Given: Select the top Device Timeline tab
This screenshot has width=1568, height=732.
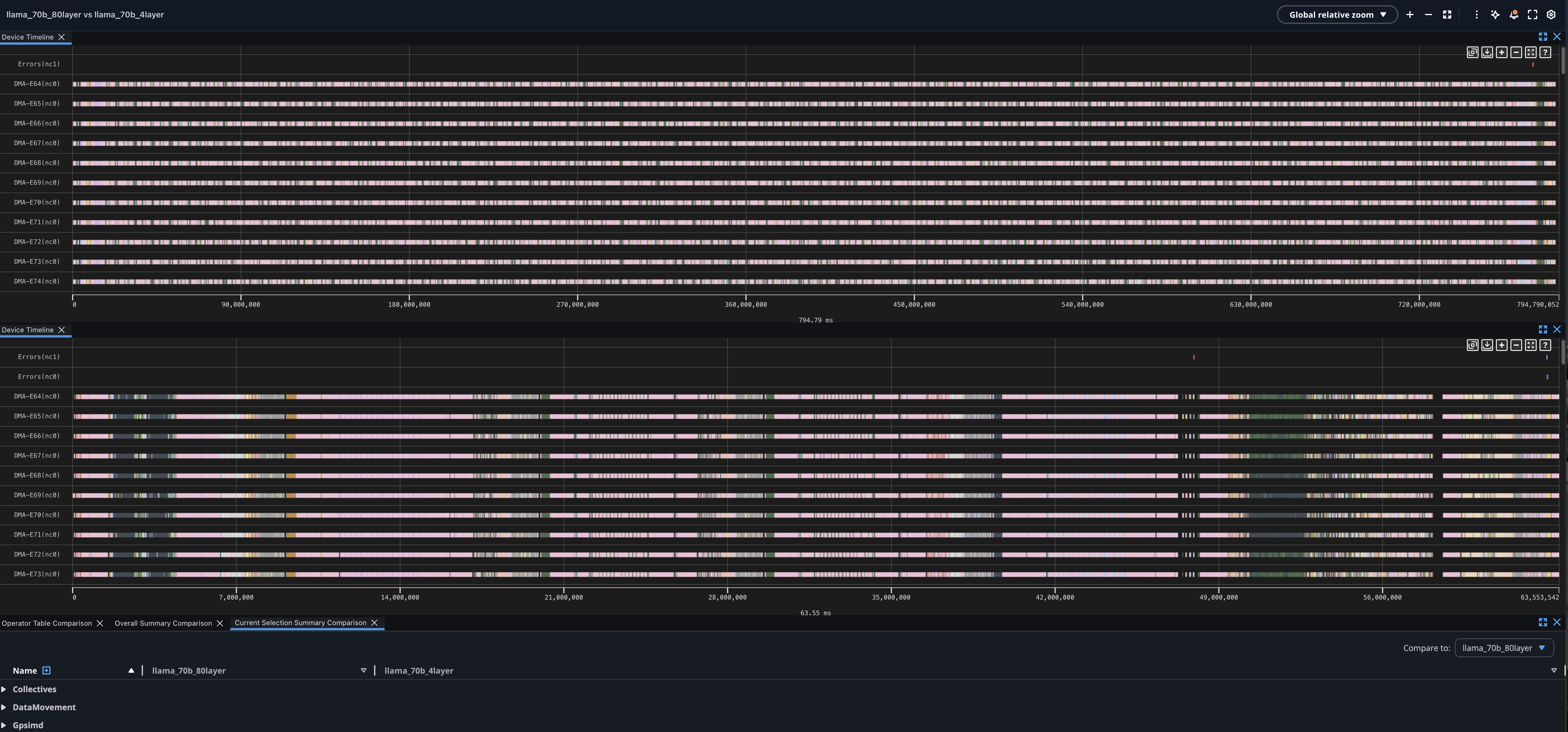Looking at the screenshot, I should point(27,37).
